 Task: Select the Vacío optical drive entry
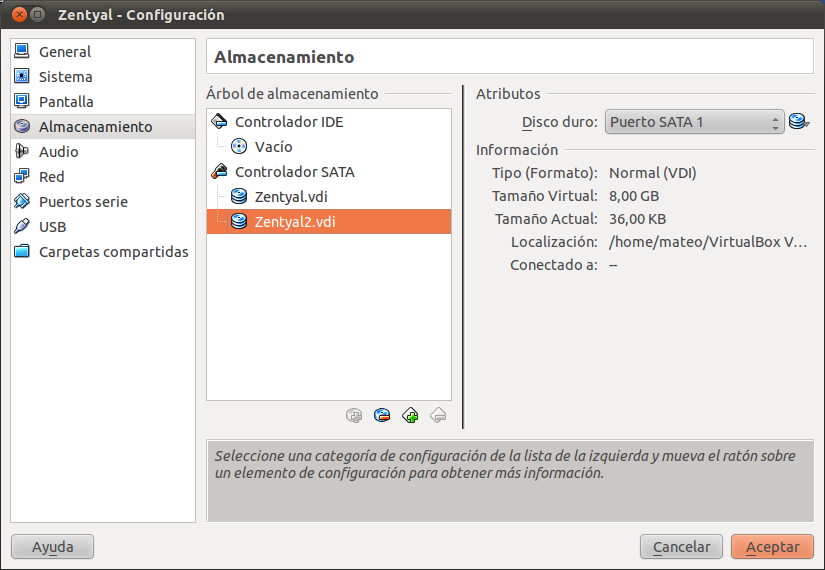[x=329, y=146]
